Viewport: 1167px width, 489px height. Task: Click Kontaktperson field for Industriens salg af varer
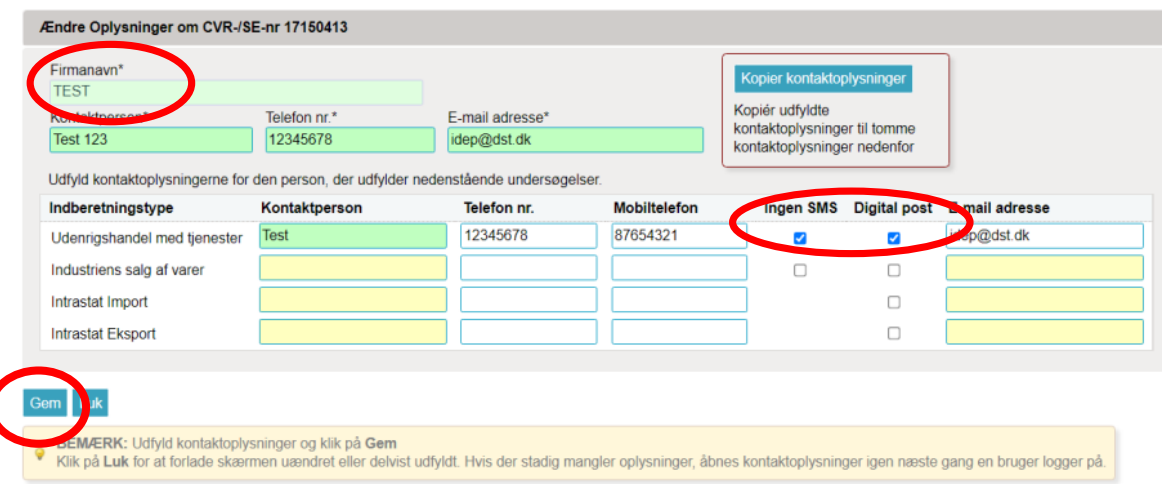[353, 268]
